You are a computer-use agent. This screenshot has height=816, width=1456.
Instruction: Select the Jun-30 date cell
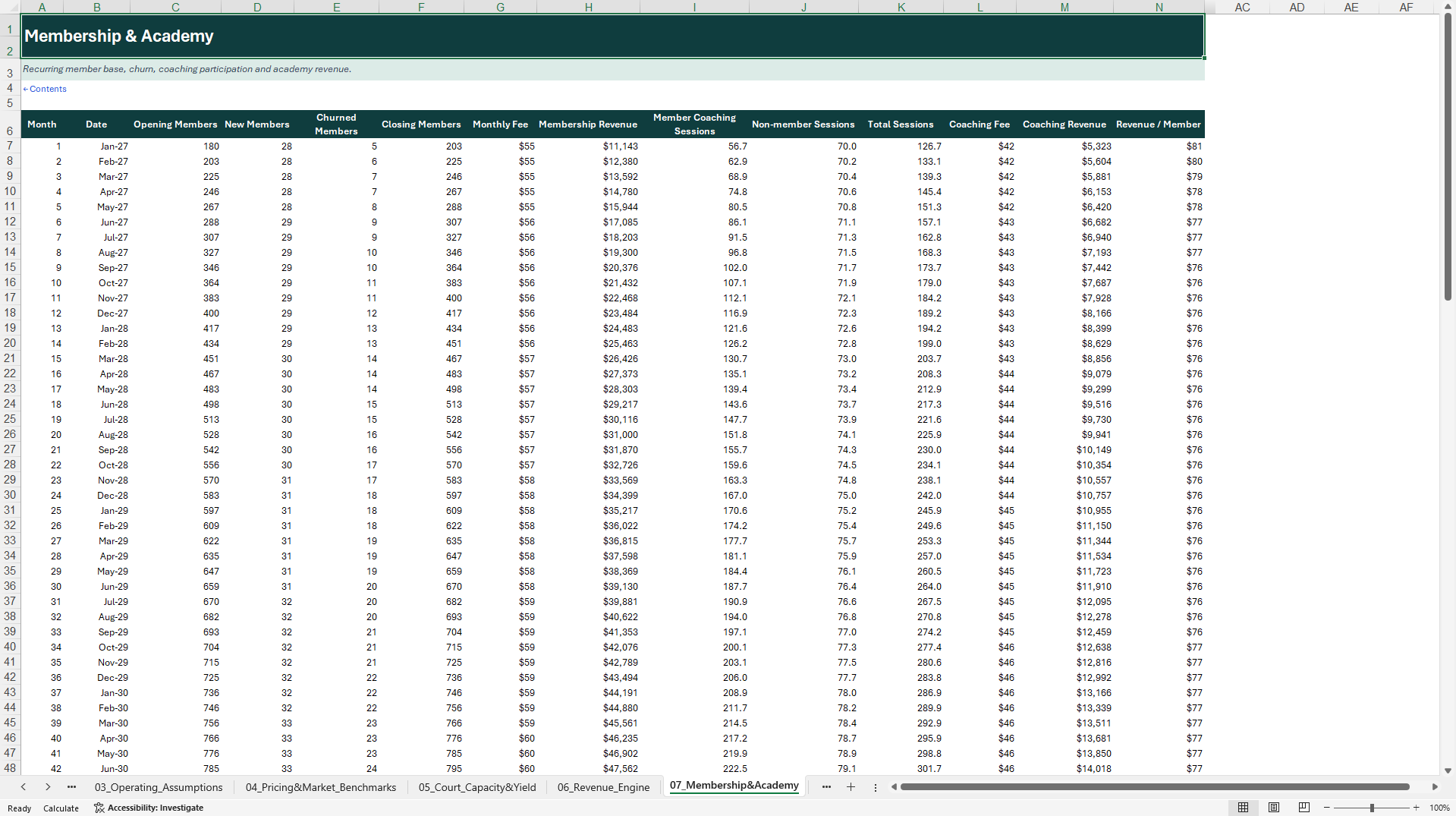click(x=96, y=768)
